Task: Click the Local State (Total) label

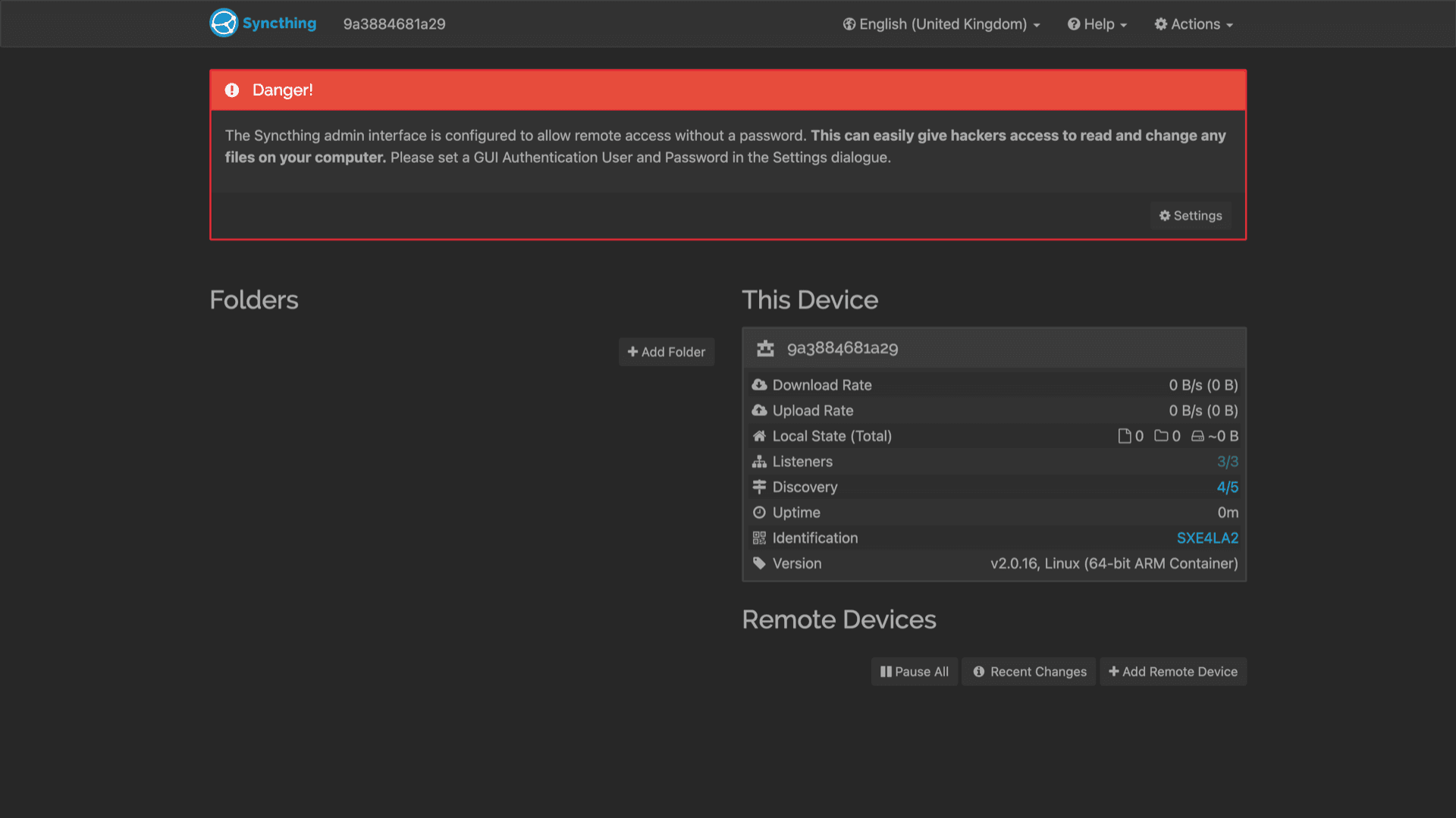Action: (832, 436)
